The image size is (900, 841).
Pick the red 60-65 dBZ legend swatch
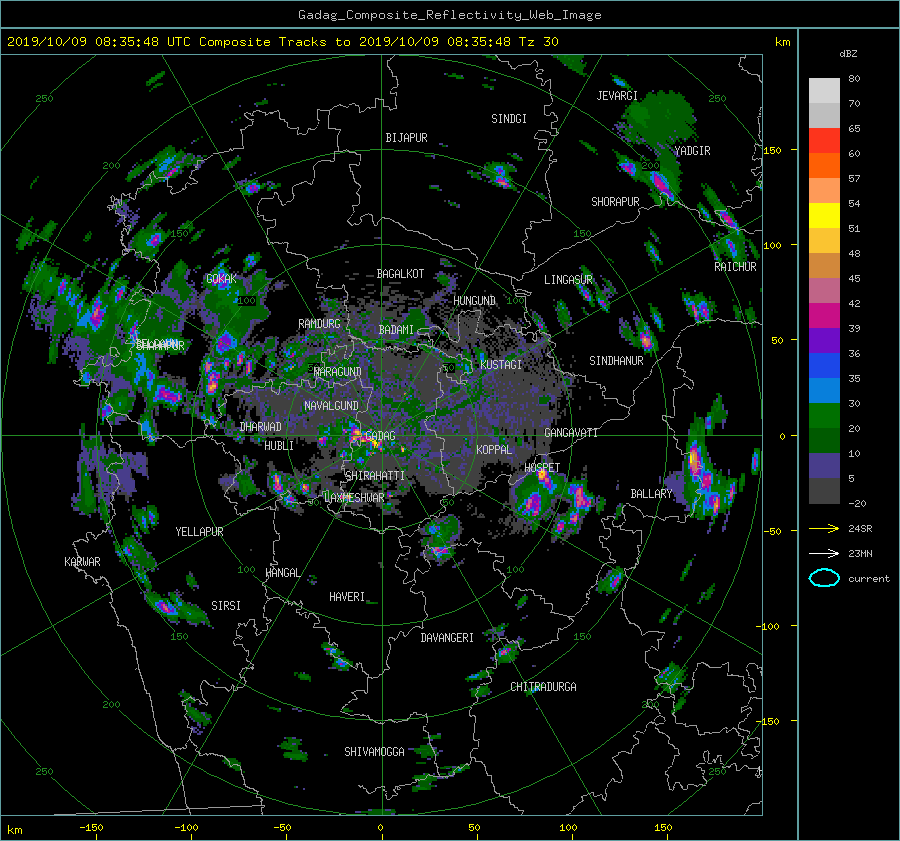[824, 141]
